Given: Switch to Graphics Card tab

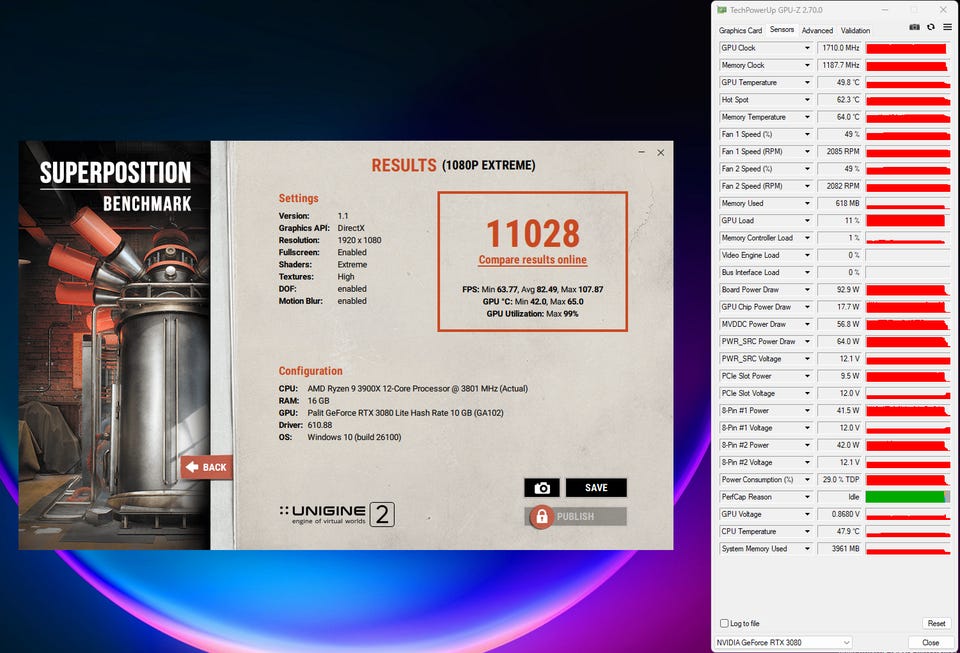Looking at the screenshot, I should tap(740, 30).
